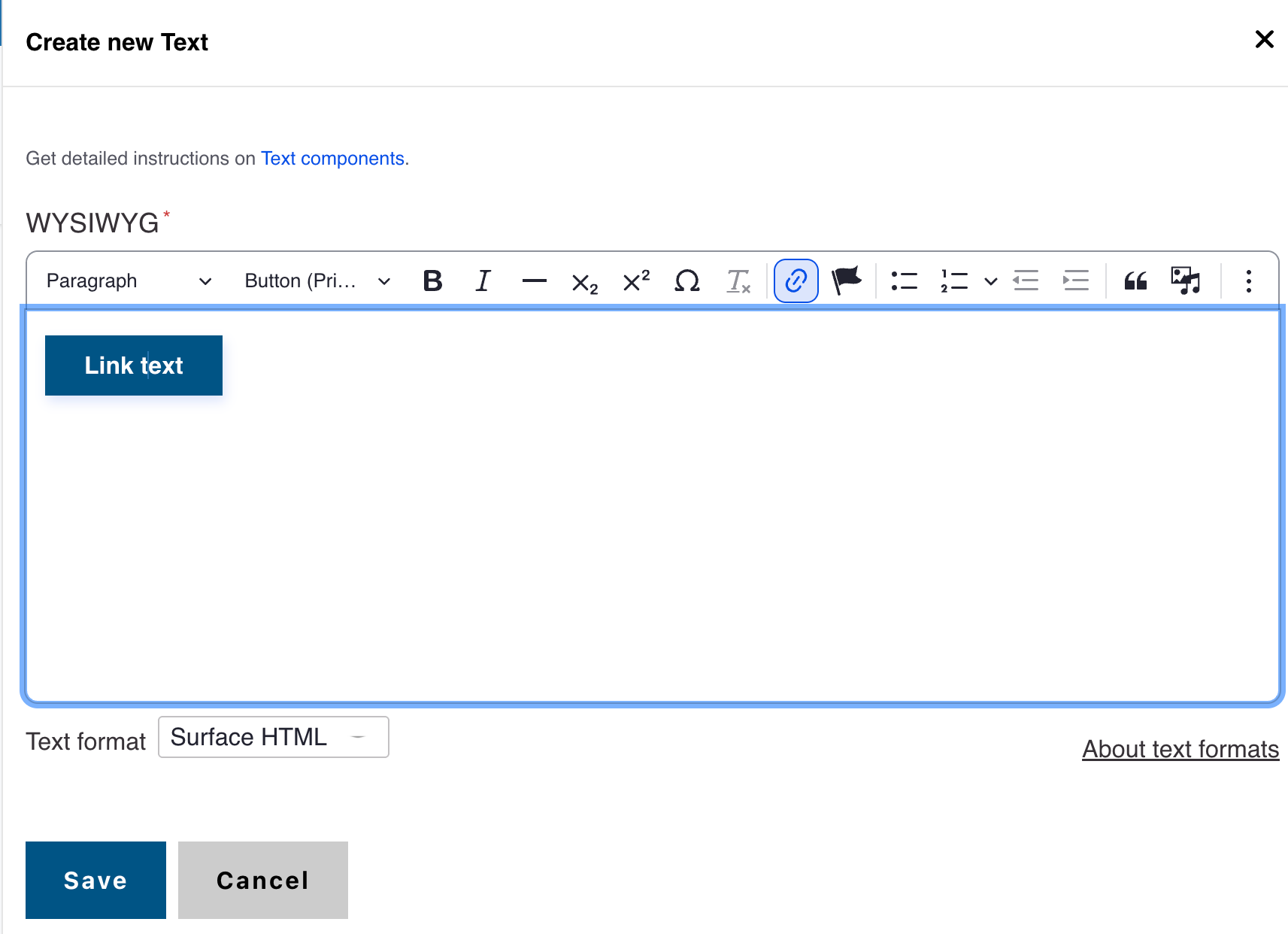Toggle bulleted list

click(904, 281)
